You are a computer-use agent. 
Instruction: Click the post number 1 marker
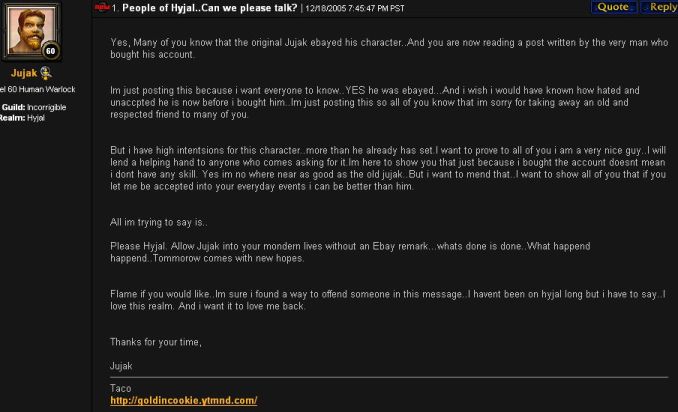115,8
